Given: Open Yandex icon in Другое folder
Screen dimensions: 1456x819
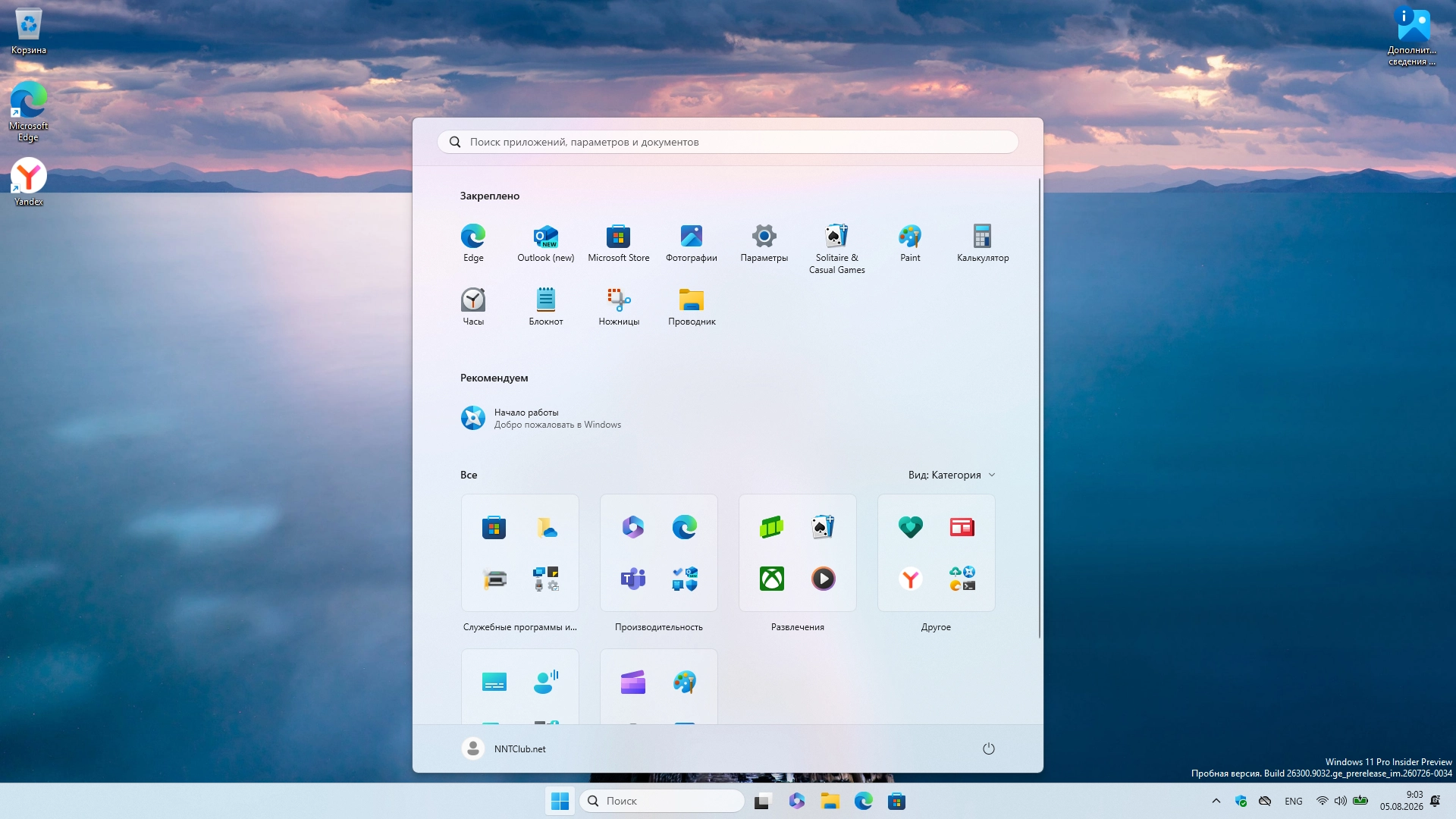Looking at the screenshot, I should click(x=911, y=579).
